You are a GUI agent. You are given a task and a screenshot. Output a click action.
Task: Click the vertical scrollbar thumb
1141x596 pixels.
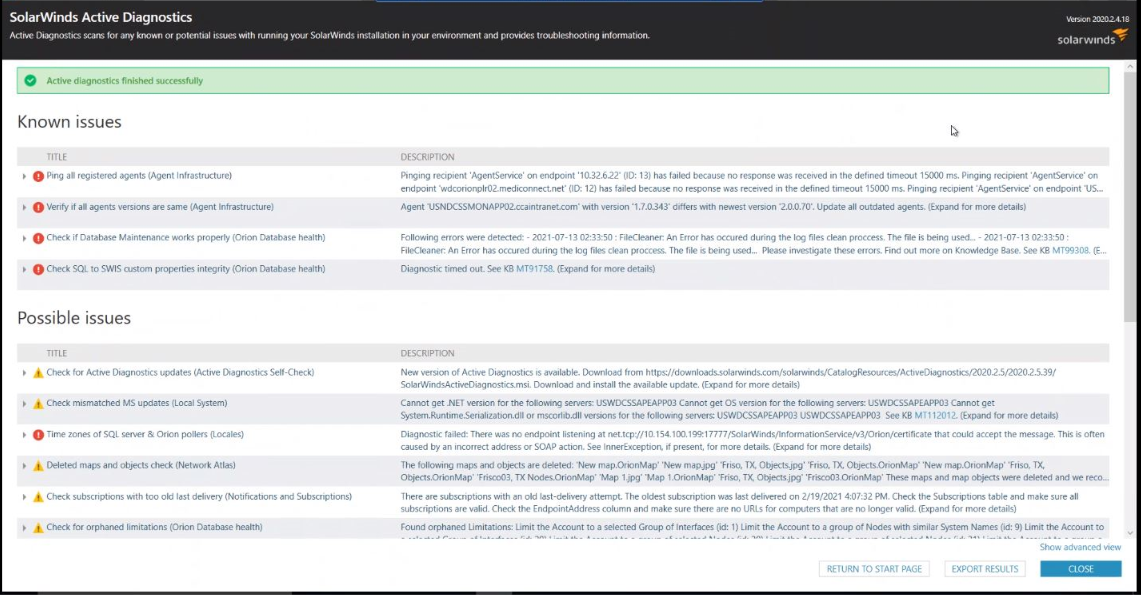[x=1130, y=196]
